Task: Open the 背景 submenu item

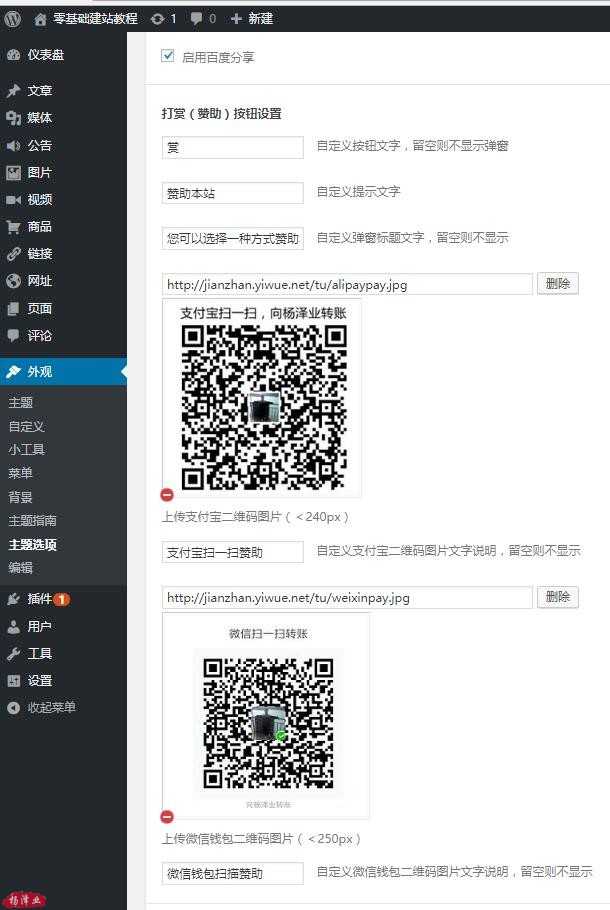Action: tap(21, 497)
